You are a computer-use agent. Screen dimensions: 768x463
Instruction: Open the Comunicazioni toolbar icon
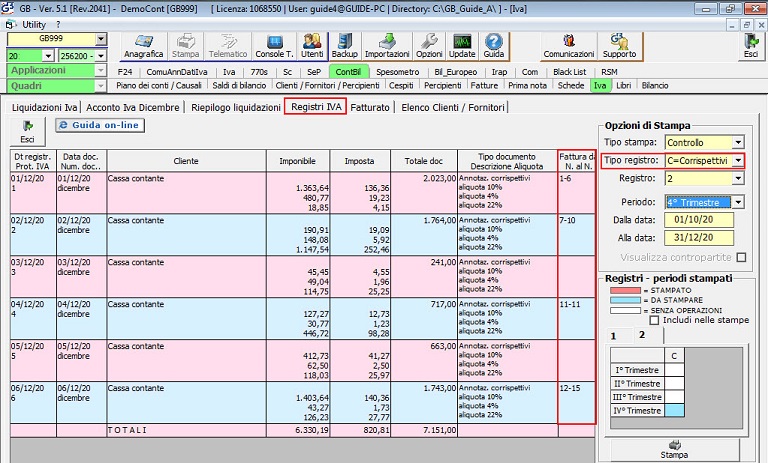[x=569, y=47]
